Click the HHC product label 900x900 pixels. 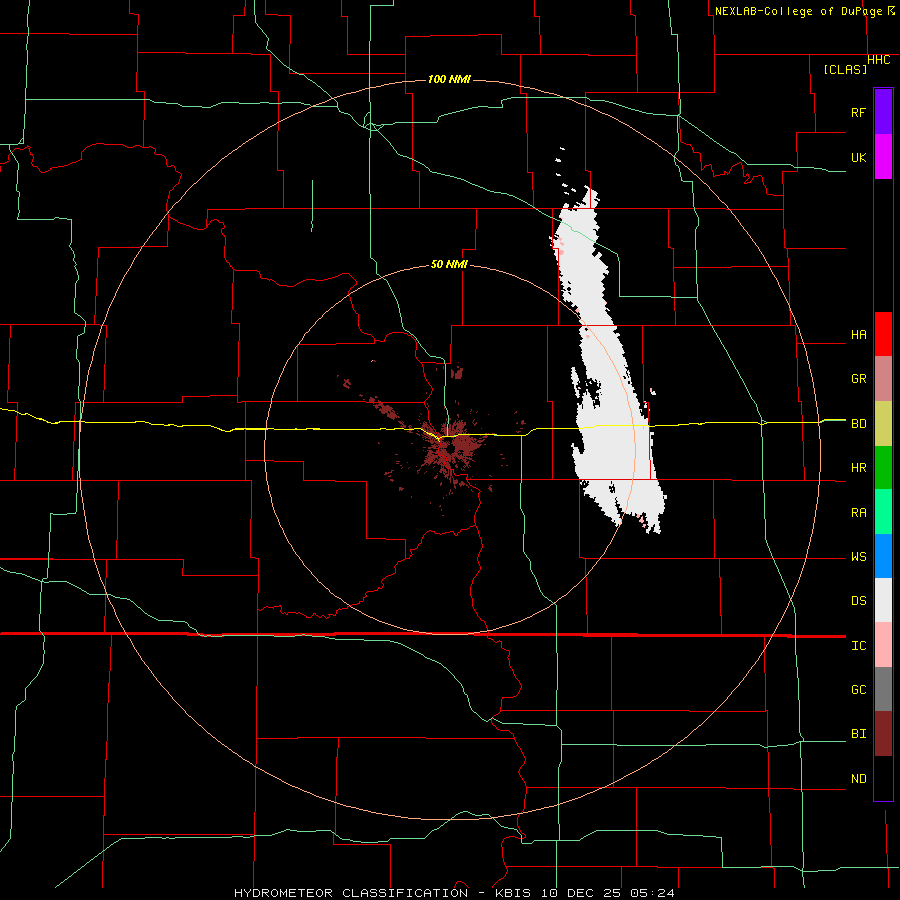coord(878,60)
